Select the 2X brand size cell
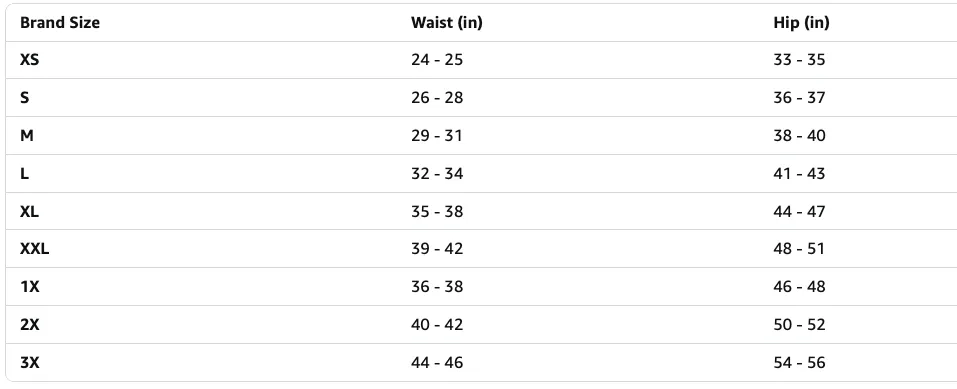The height and width of the screenshot is (389, 957). [29, 324]
